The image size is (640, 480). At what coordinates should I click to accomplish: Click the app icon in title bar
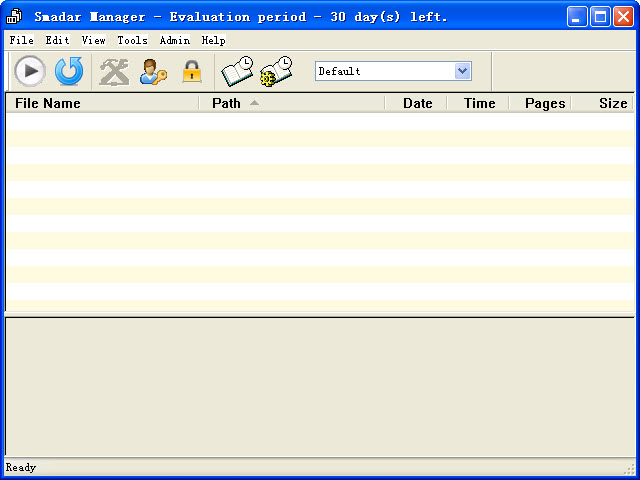[15, 17]
